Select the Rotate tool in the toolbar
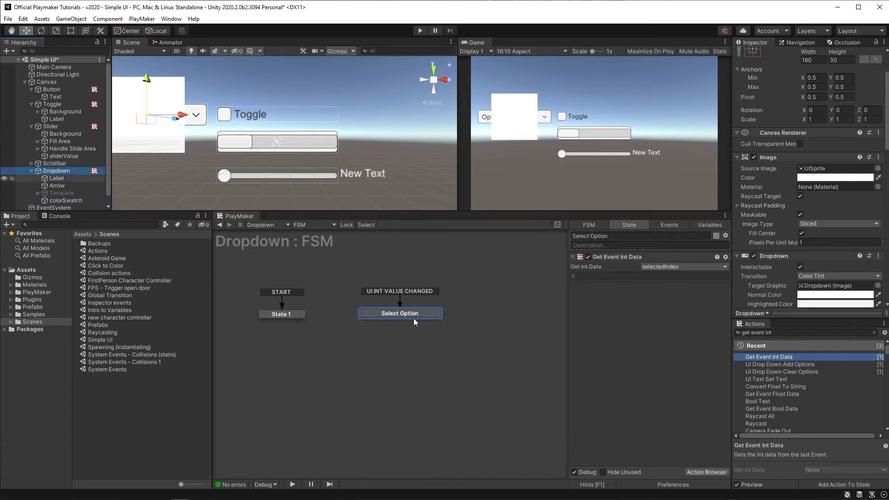Image resolution: width=889 pixels, height=500 pixels. click(41, 31)
